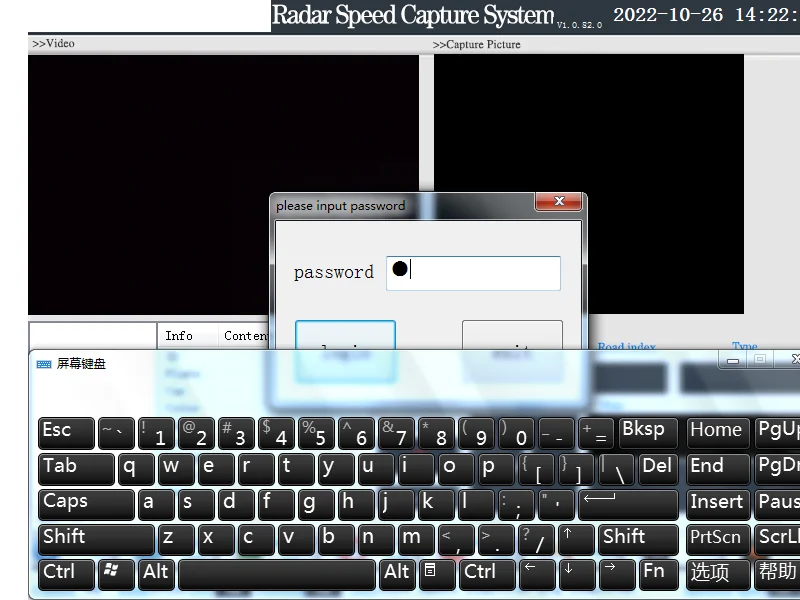Screen dimensions: 800x600
Task: Tap the semicolon colon key
Action: coord(516,504)
